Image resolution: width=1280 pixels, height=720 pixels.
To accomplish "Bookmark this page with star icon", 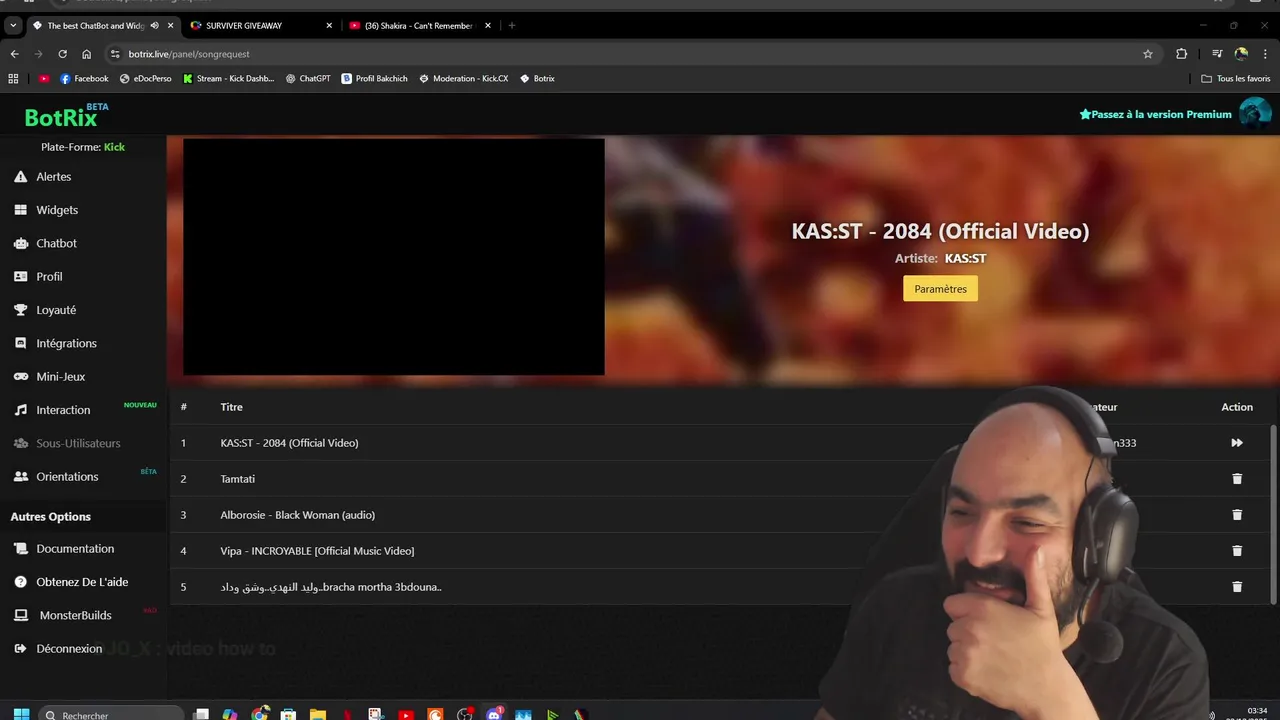I will point(1148,54).
